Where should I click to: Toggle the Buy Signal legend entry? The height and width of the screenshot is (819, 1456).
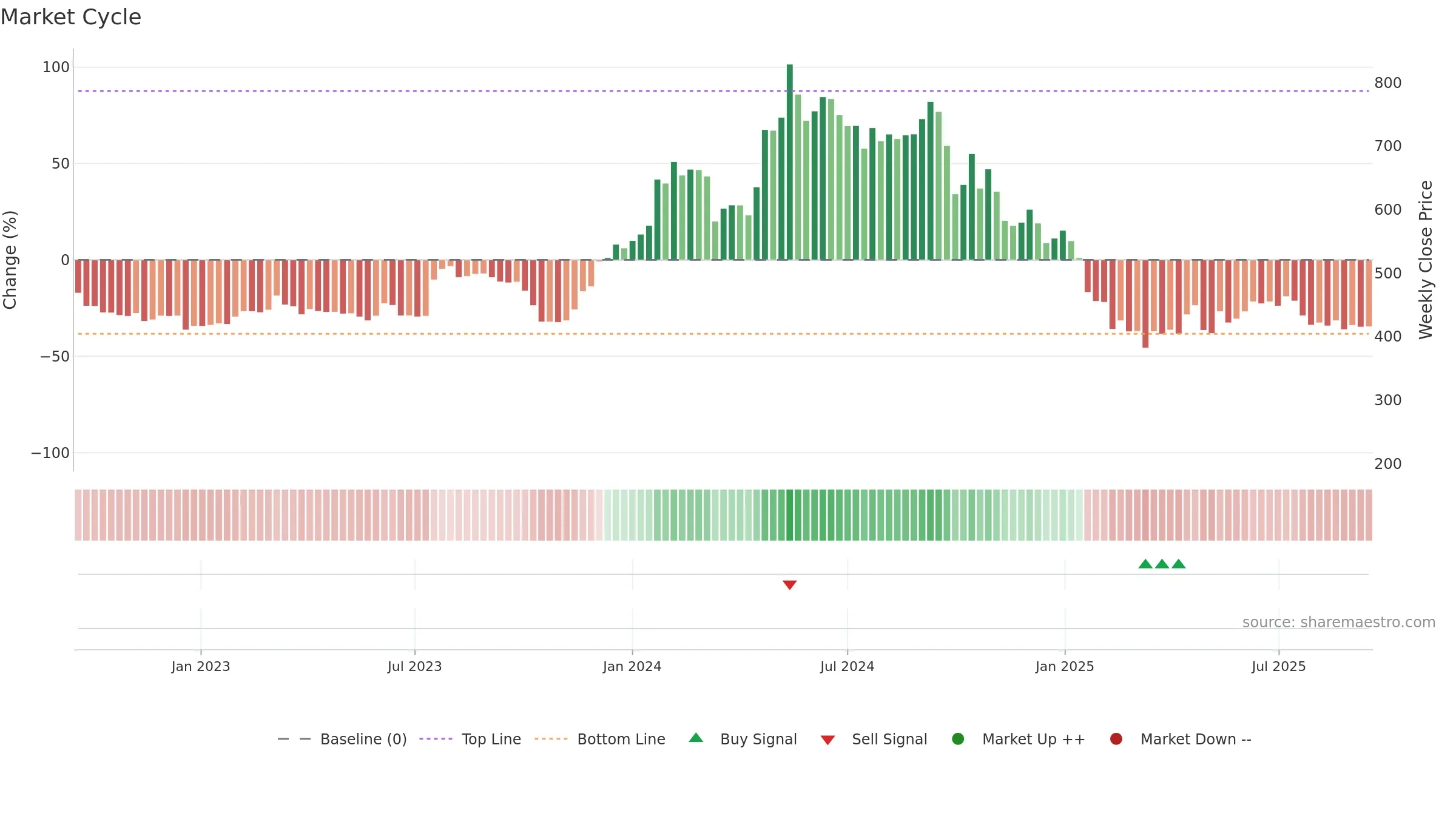tap(743, 739)
